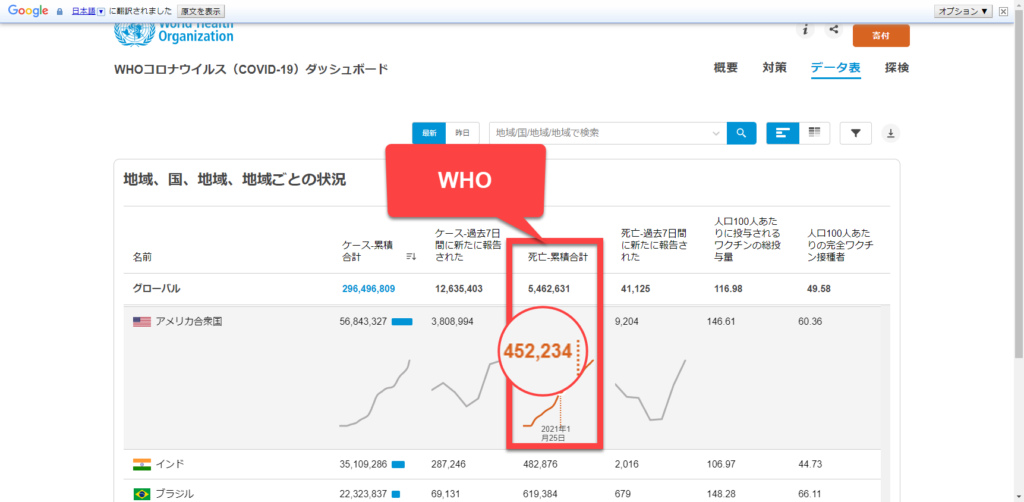Click the orange 寄付 button

(880, 35)
